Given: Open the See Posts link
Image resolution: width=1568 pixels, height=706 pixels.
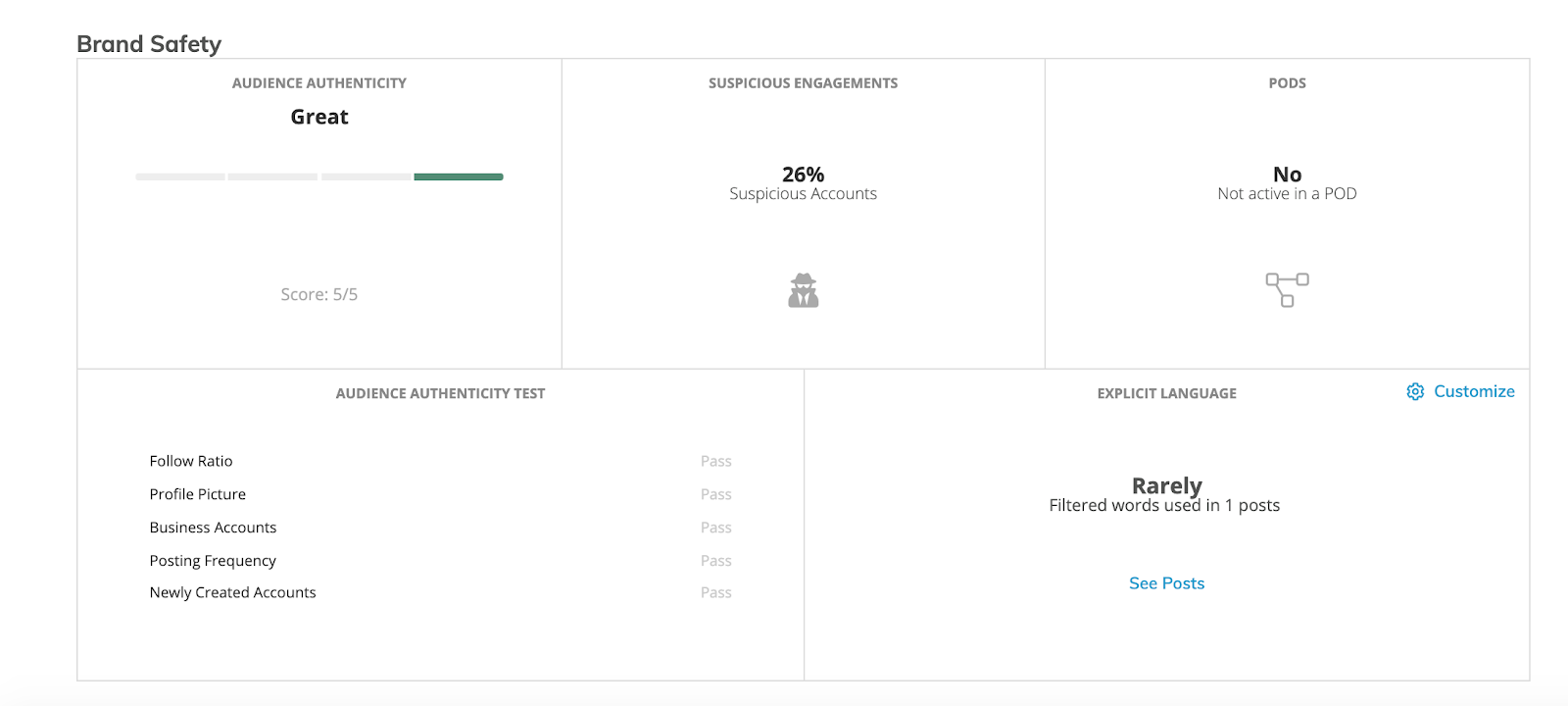Looking at the screenshot, I should tap(1166, 583).
